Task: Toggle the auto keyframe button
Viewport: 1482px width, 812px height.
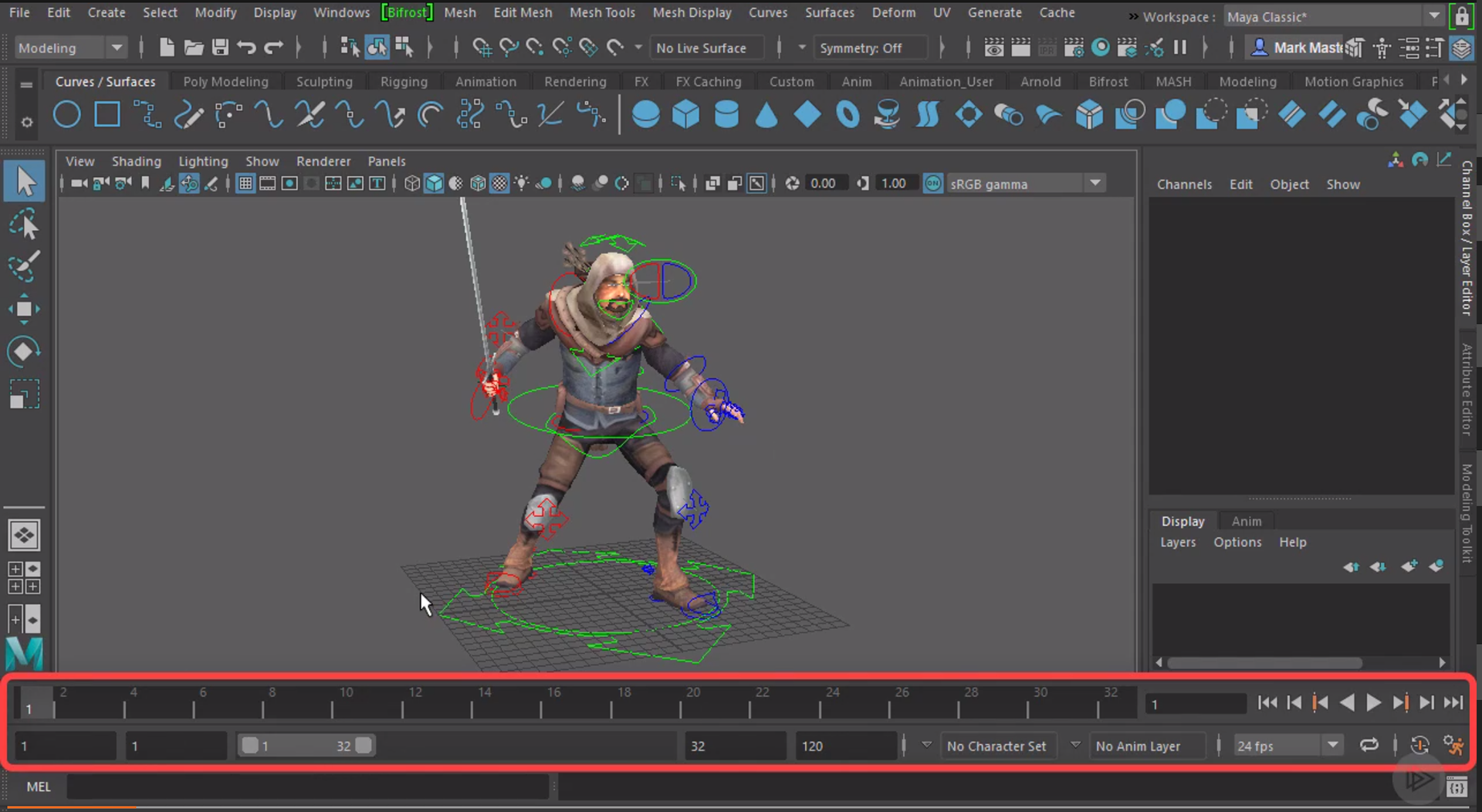Action: click(x=1419, y=746)
